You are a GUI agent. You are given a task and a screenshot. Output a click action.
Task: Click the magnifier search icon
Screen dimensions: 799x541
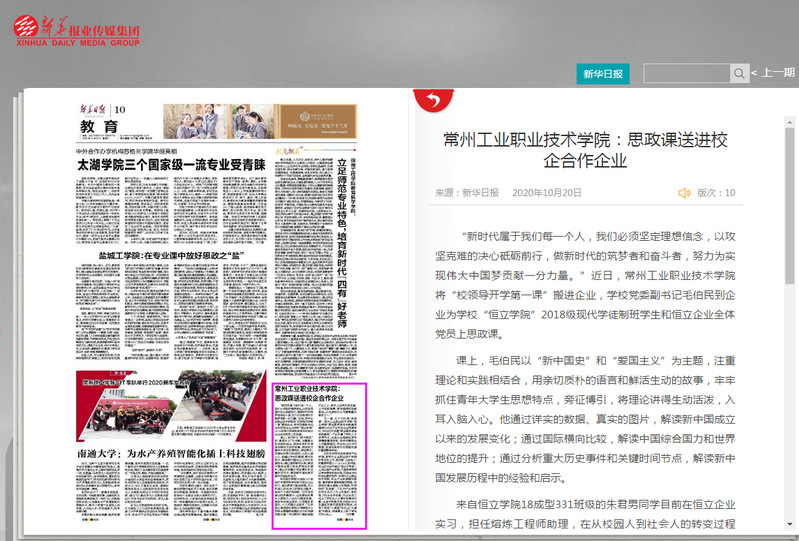pyautogui.click(x=739, y=73)
